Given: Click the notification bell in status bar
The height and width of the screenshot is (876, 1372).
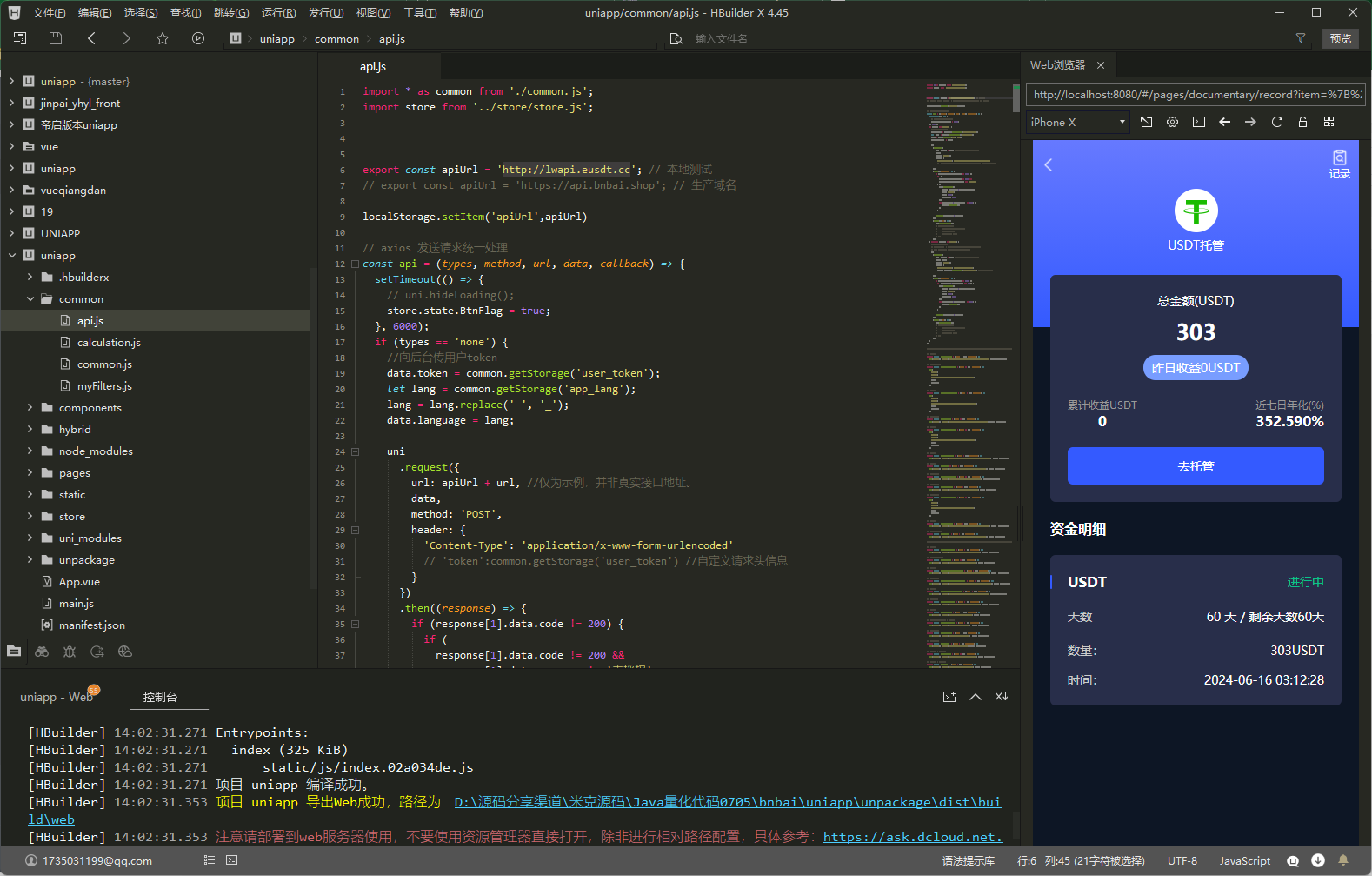Looking at the screenshot, I should [x=1342, y=860].
